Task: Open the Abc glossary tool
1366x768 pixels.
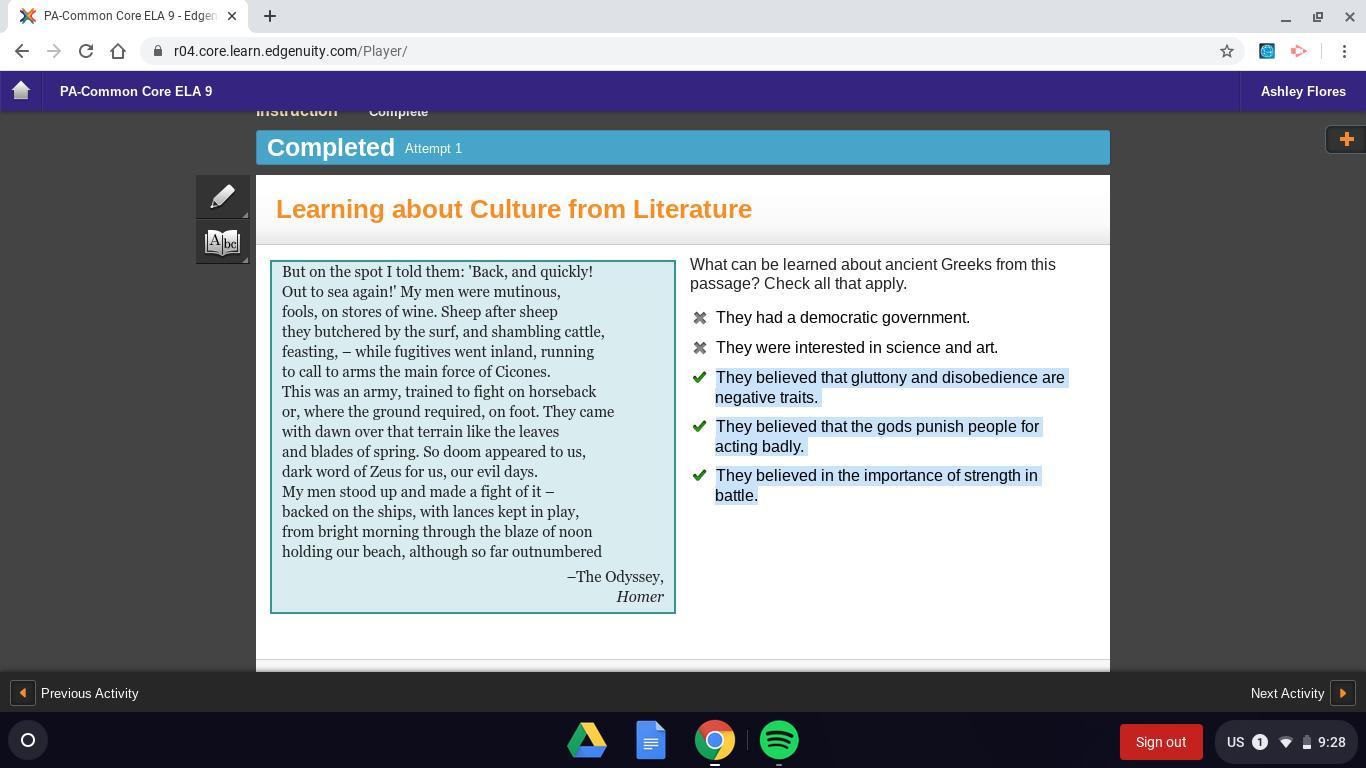Action: [x=223, y=242]
